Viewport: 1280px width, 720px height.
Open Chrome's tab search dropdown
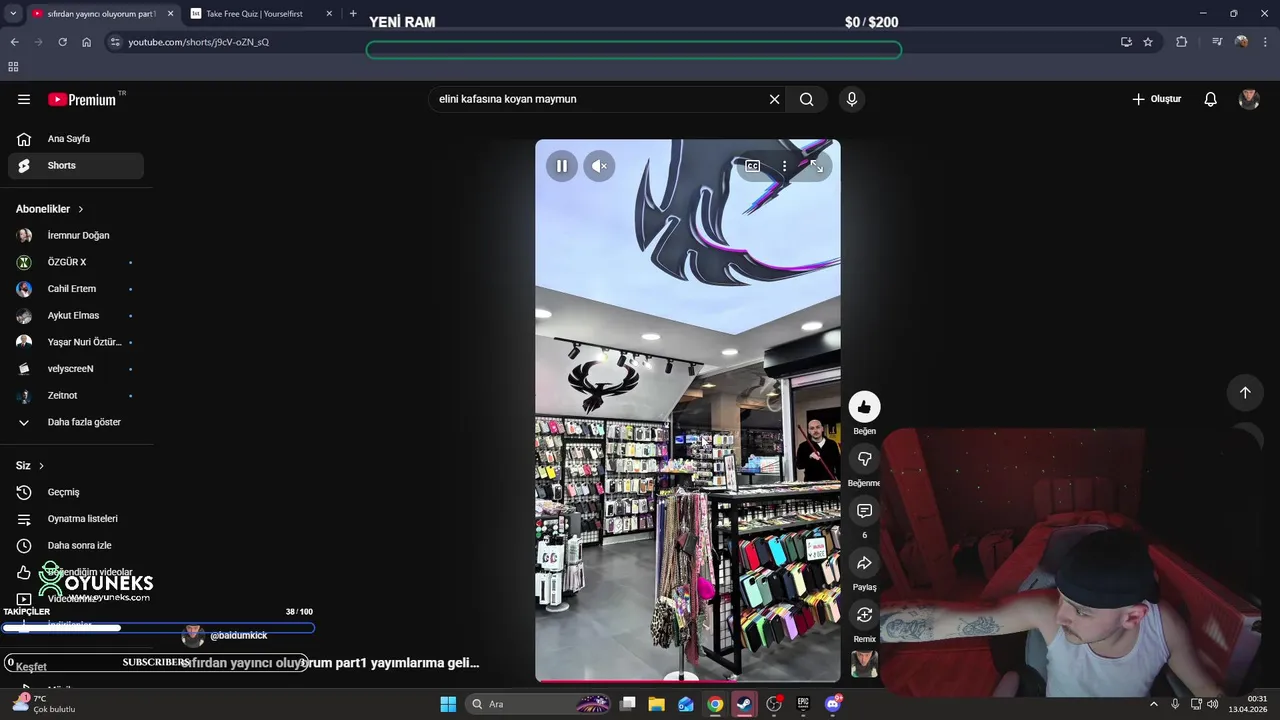(13, 14)
